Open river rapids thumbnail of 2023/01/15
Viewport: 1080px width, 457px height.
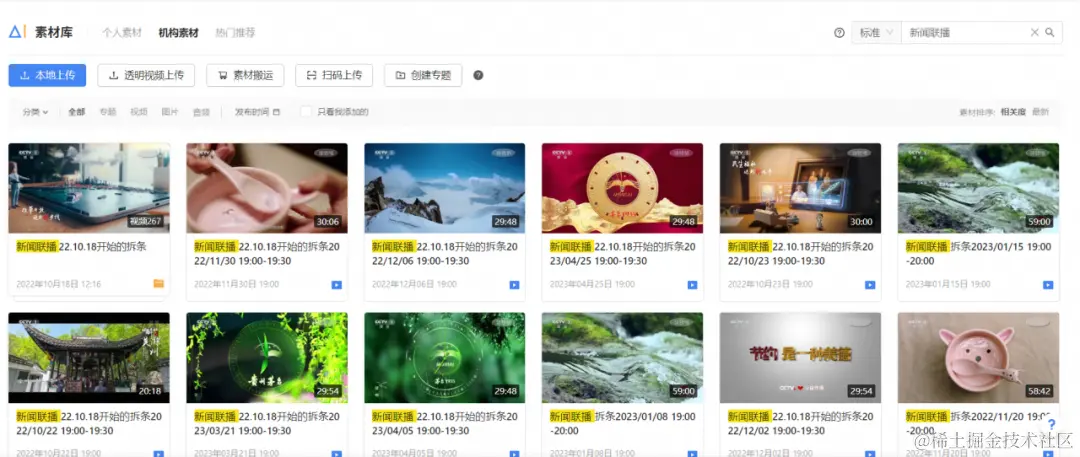(978, 188)
